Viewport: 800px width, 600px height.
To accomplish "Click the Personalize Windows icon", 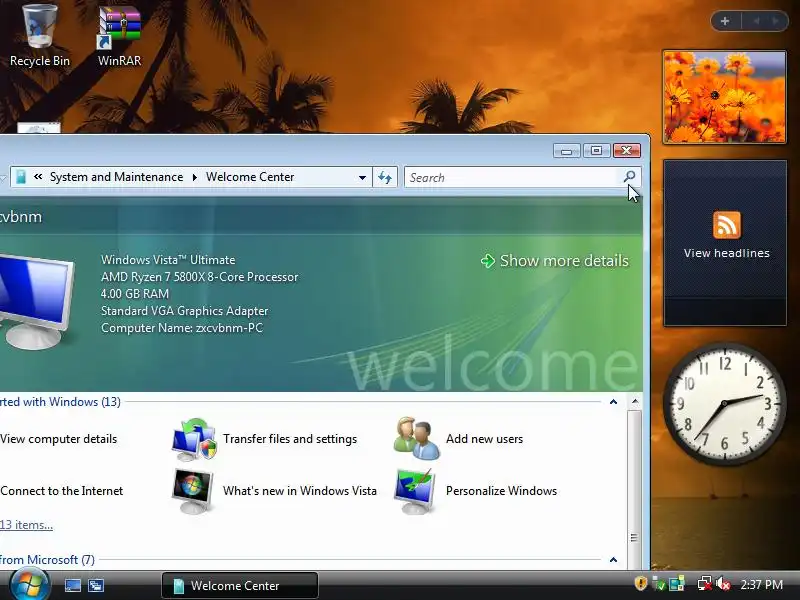I will tap(415, 491).
